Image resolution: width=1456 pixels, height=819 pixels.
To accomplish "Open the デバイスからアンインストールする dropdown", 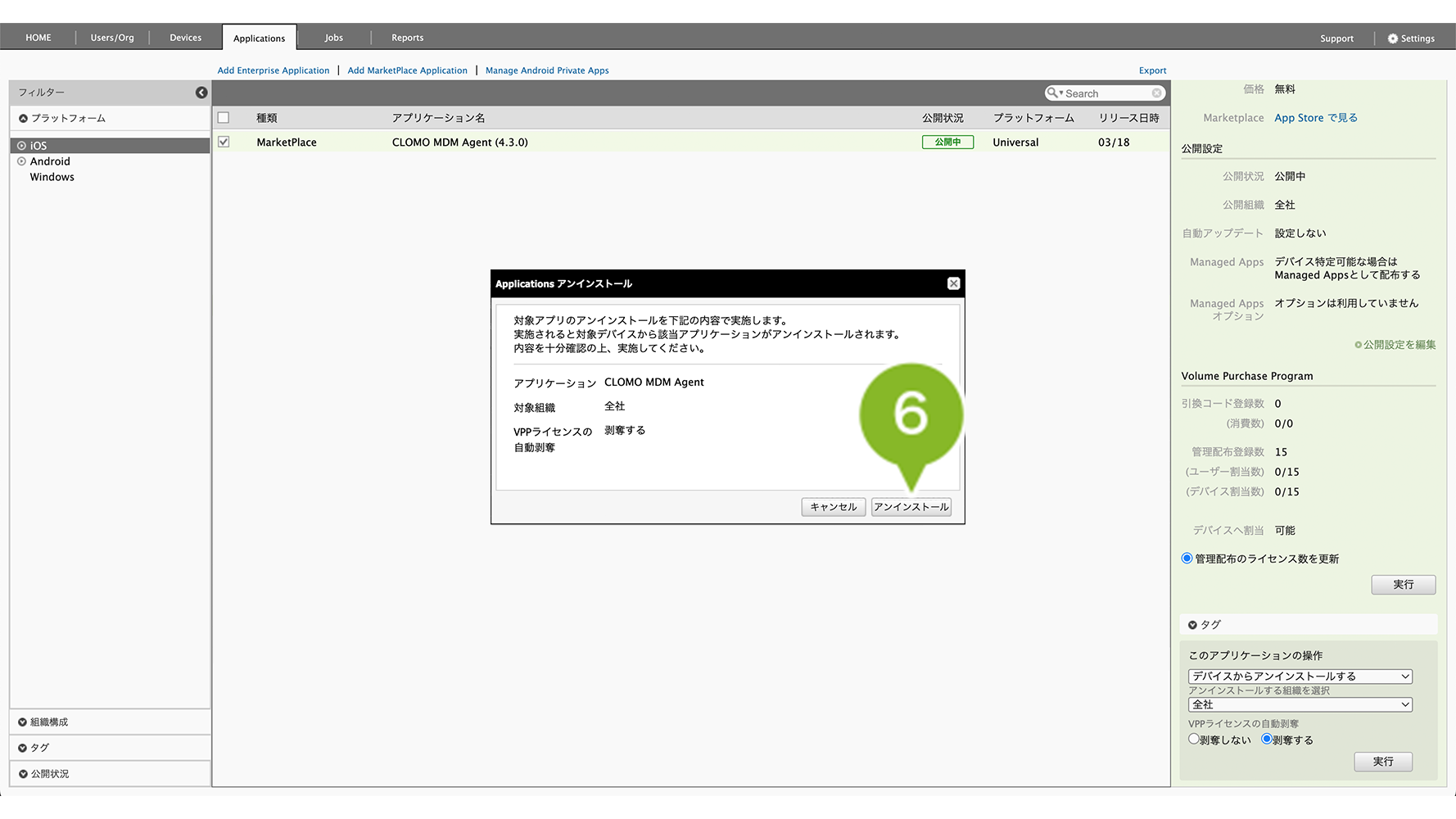I will coord(1300,676).
